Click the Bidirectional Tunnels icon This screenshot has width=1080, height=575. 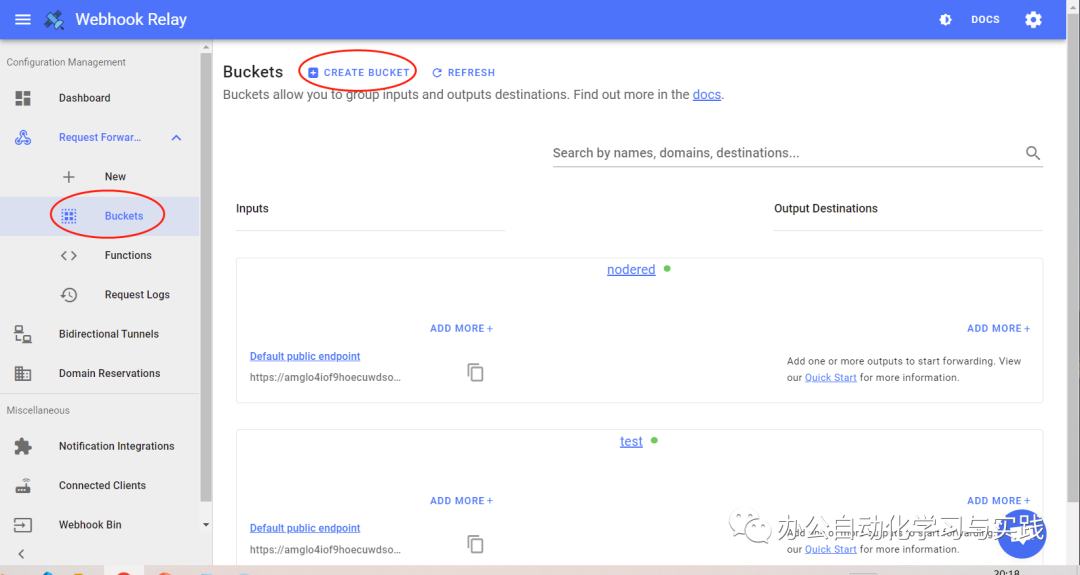[x=23, y=334]
